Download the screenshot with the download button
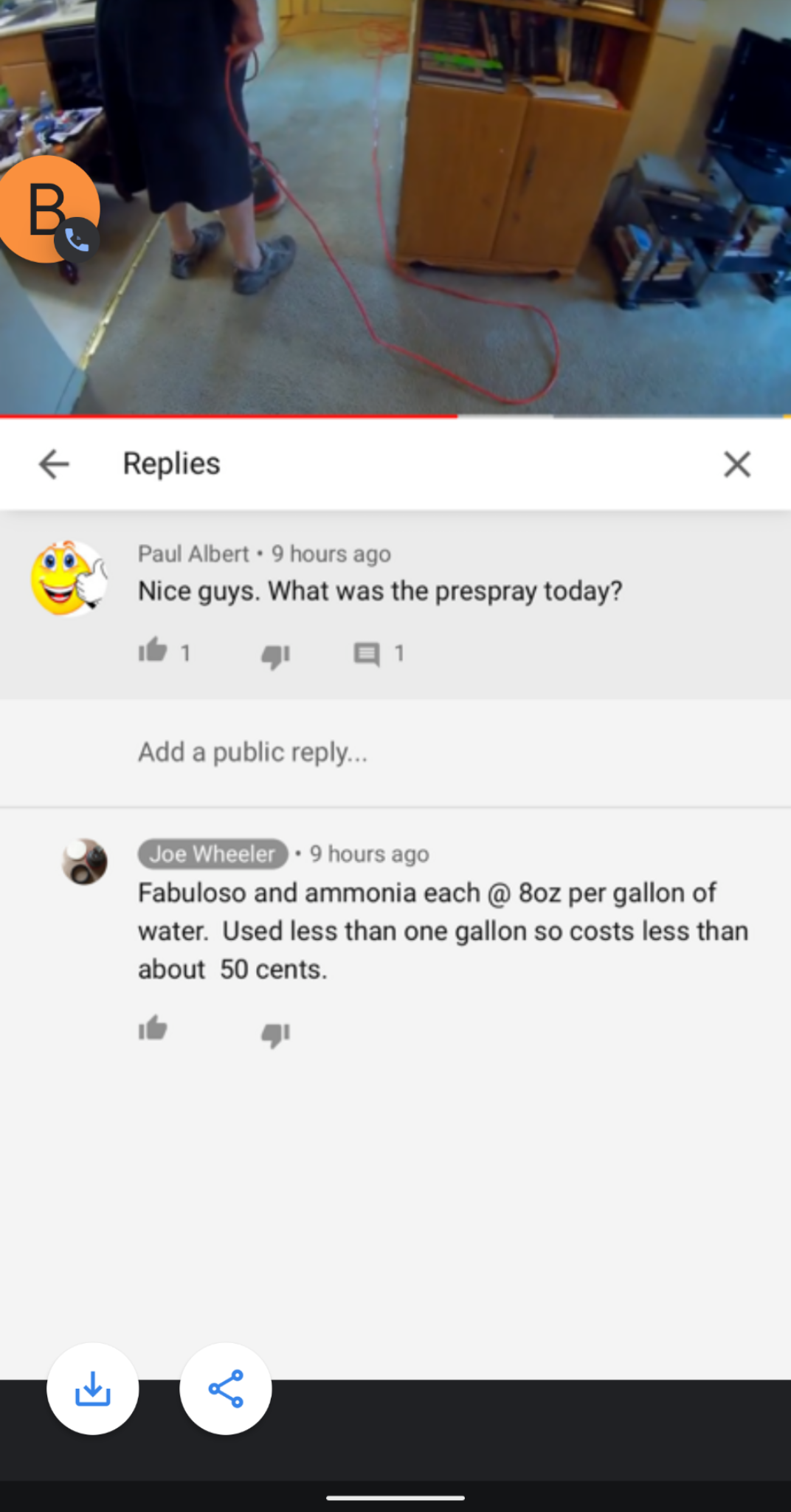791x1512 pixels. pyautogui.click(x=93, y=1389)
